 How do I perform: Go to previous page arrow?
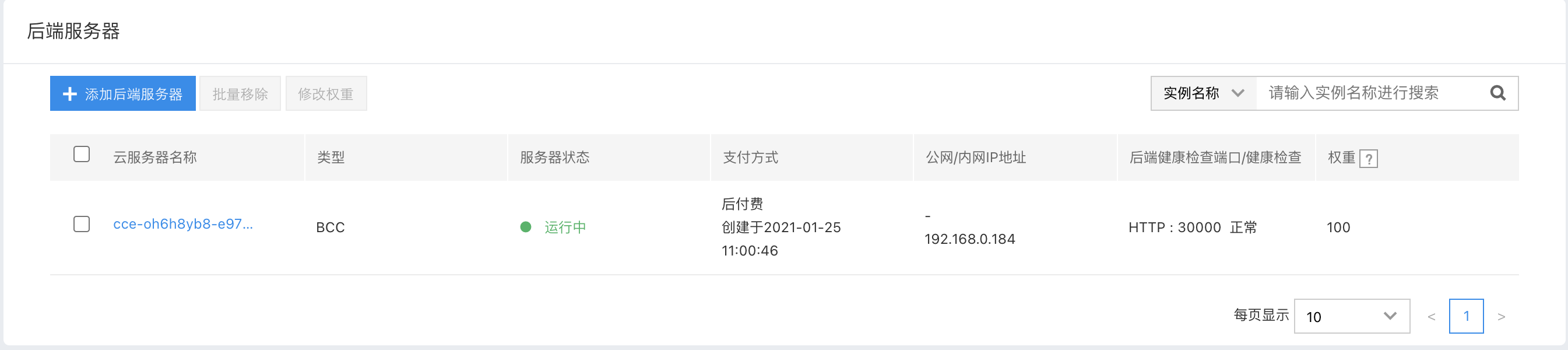click(x=1432, y=317)
